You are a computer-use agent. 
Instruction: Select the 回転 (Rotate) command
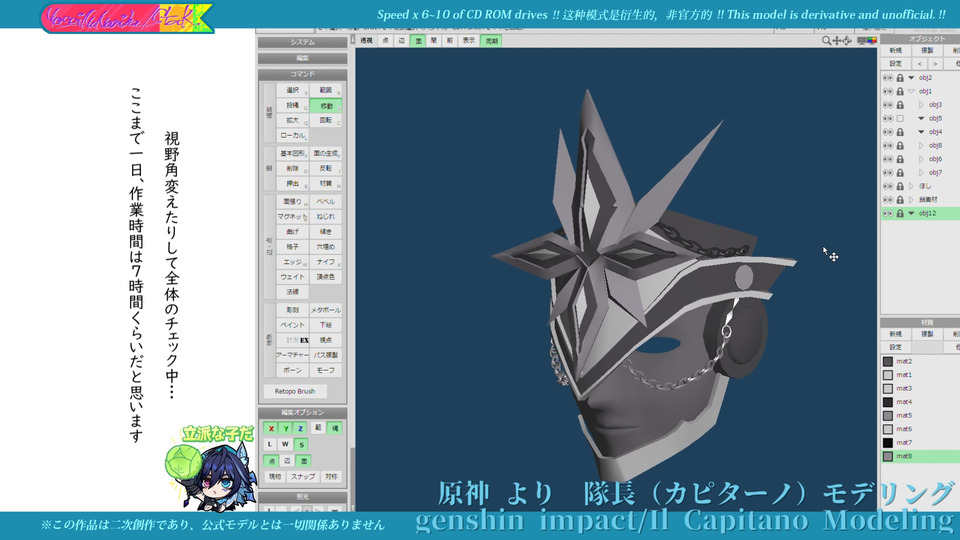326,121
